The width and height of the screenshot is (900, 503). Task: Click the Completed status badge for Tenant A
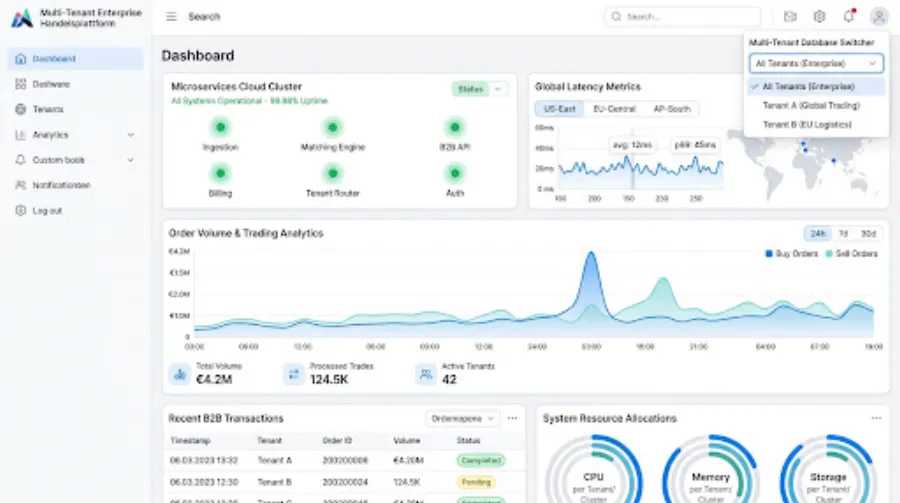(x=481, y=461)
